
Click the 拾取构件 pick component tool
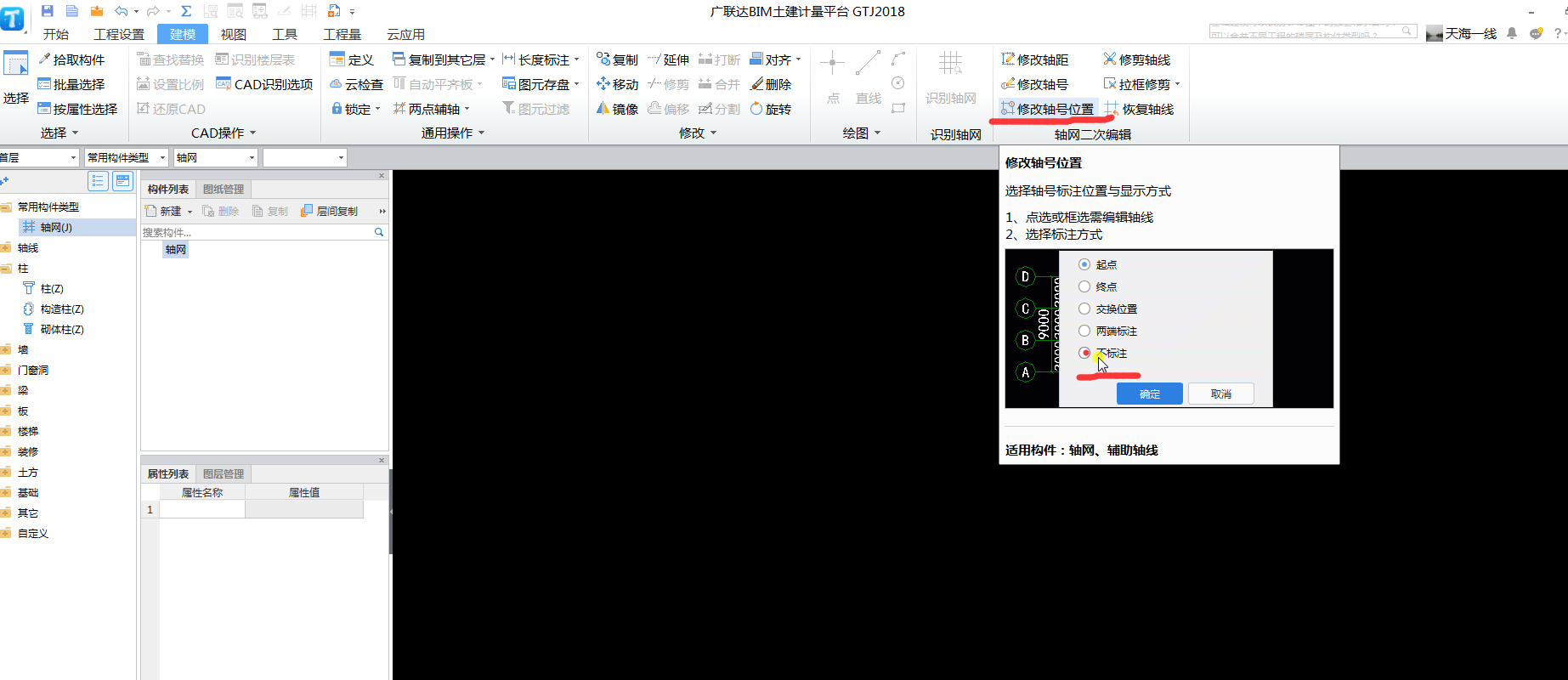(x=71, y=59)
